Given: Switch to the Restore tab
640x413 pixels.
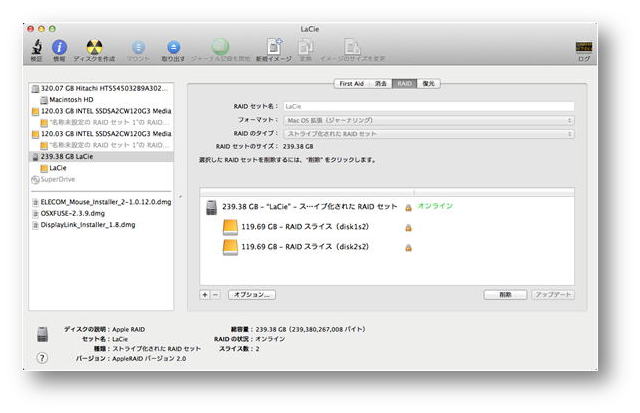Looking at the screenshot, I should [x=428, y=84].
